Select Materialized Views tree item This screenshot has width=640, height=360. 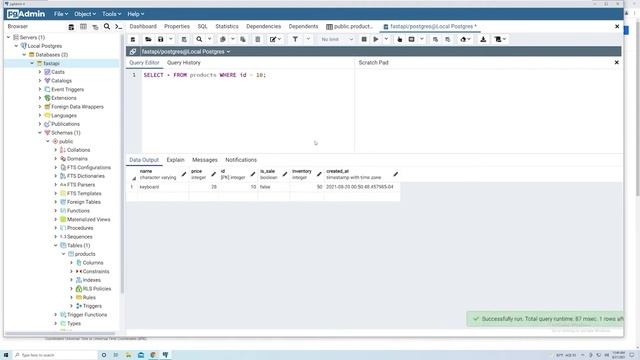88,219
